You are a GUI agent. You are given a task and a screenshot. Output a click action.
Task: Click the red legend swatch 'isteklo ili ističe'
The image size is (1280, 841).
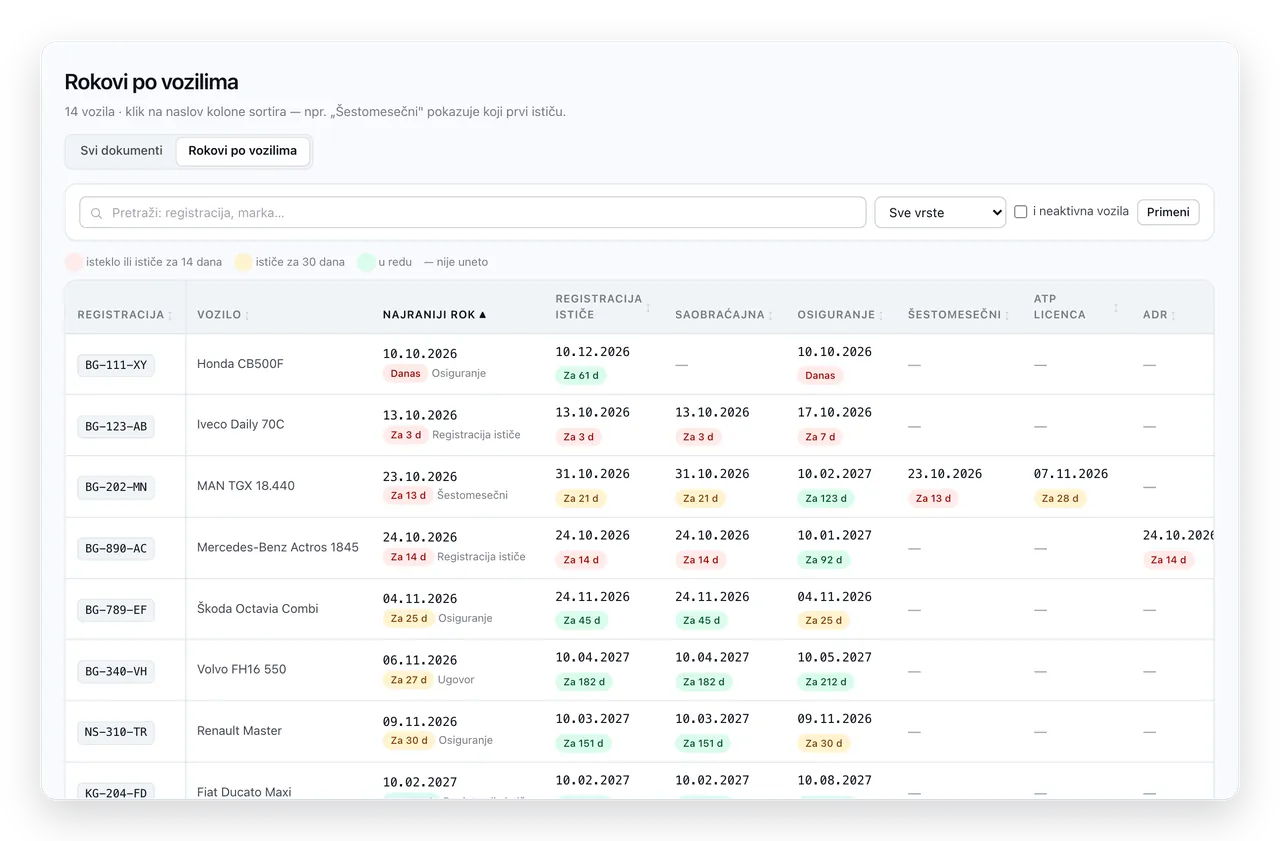(74, 262)
